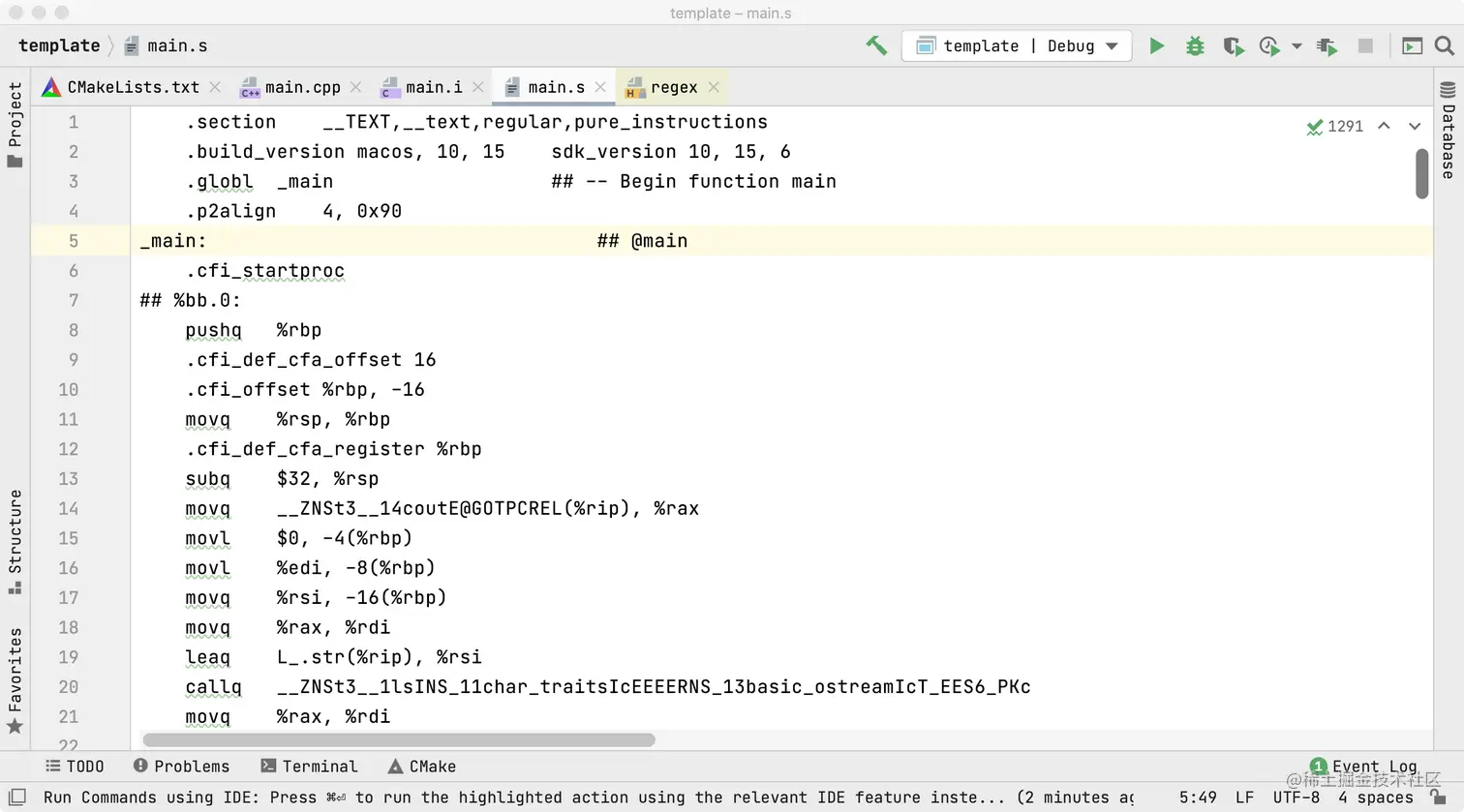
Task: Click the subq $32, %rsp line
Action: click(282, 479)
